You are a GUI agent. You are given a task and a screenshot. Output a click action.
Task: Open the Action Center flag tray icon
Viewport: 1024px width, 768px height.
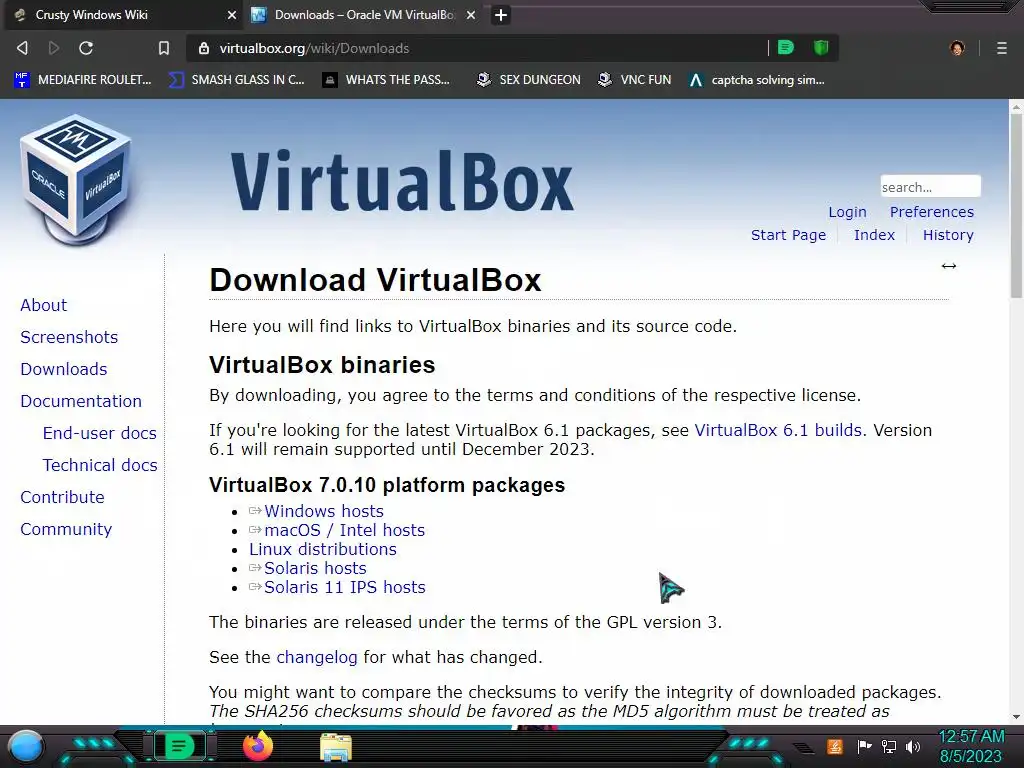tap(864, 746)
